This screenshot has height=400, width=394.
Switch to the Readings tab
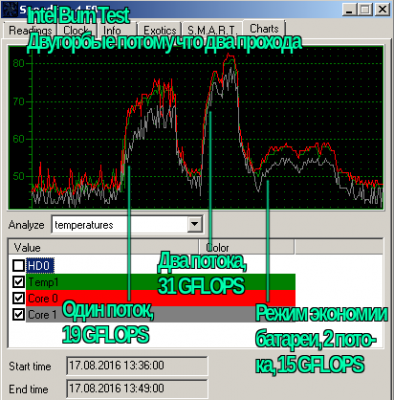point(30,30)
